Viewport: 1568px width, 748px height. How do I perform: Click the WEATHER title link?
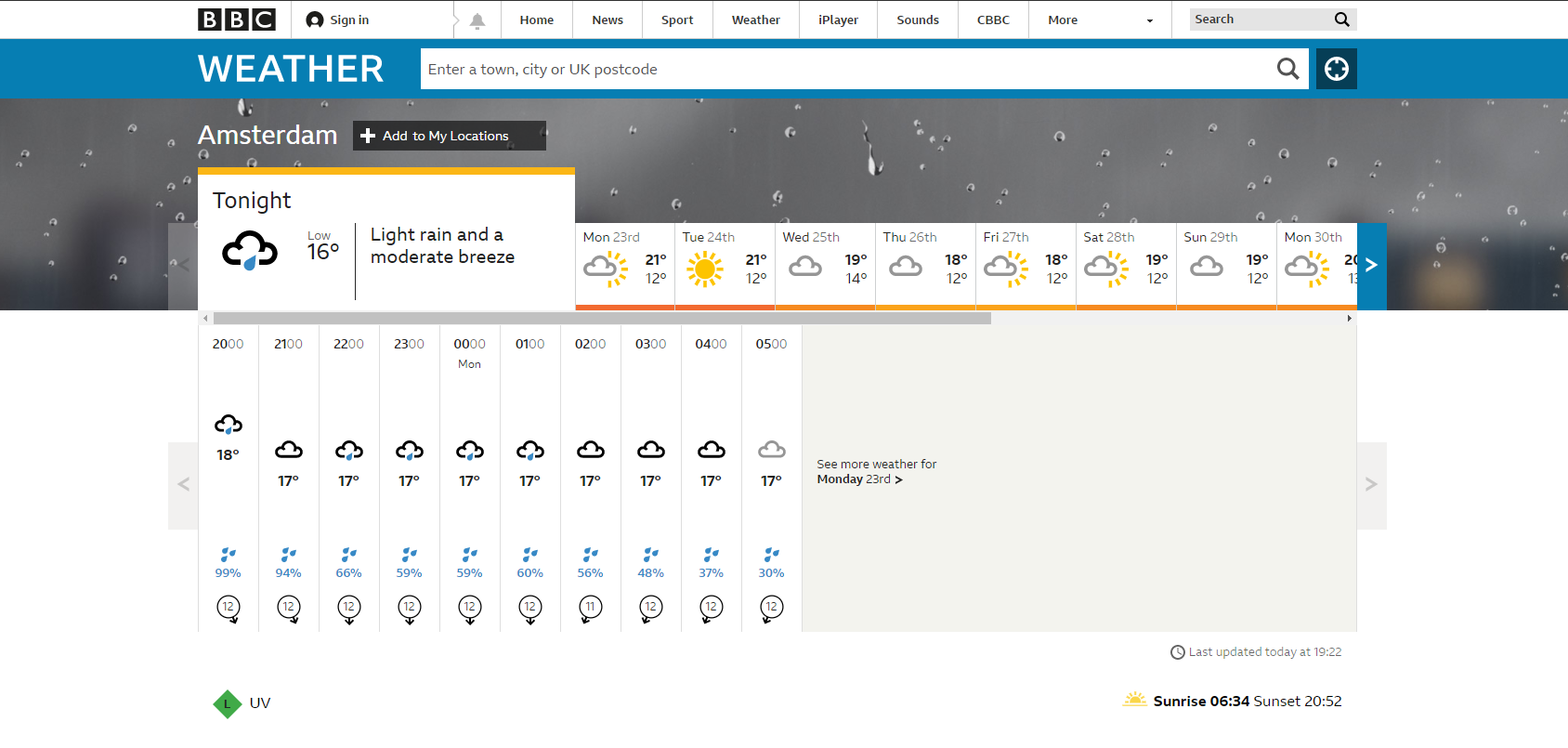pos(291,69)
